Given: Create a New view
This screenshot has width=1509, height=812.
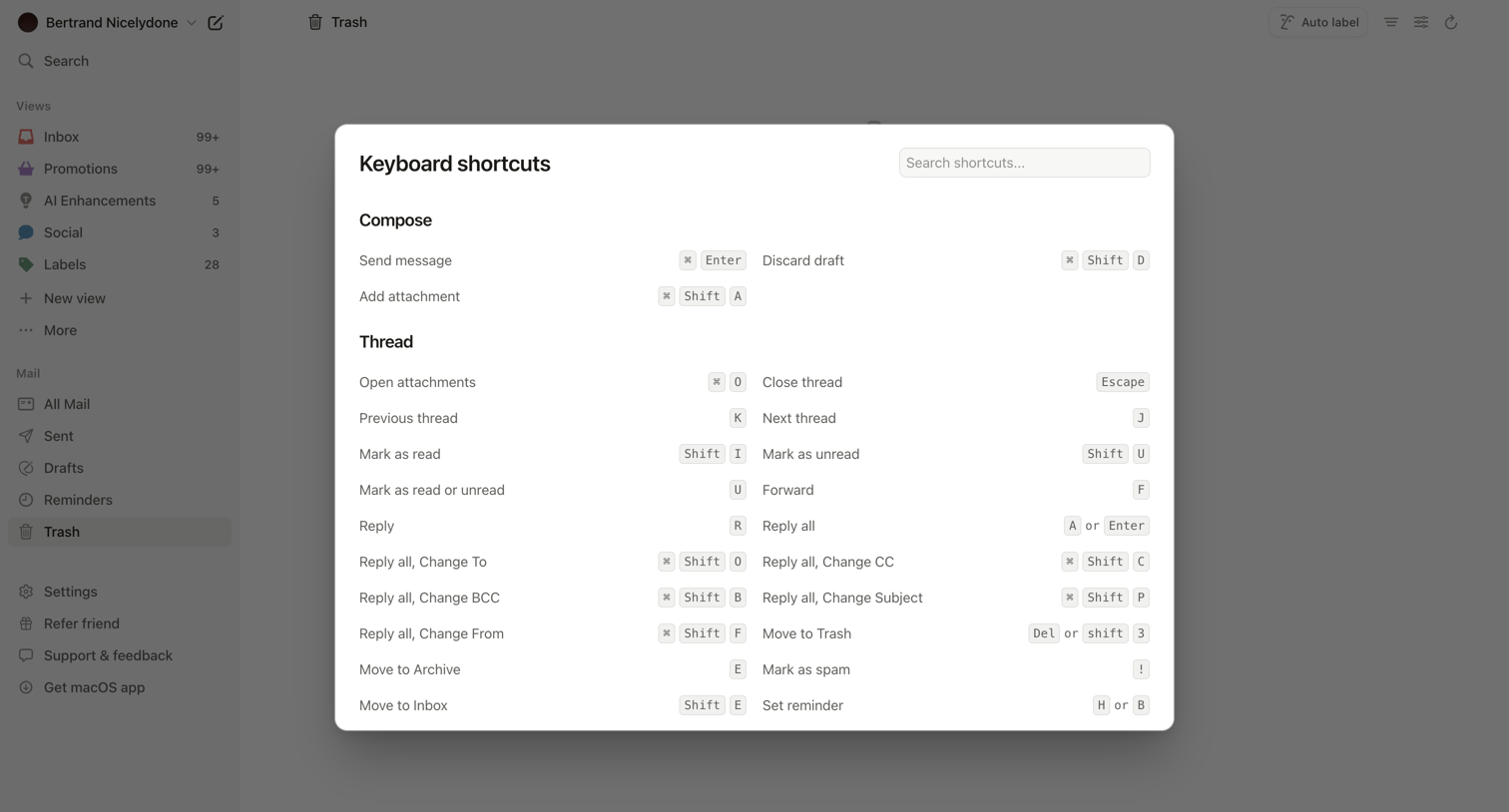Looking at the screenshot, I should tap(120, 298).
